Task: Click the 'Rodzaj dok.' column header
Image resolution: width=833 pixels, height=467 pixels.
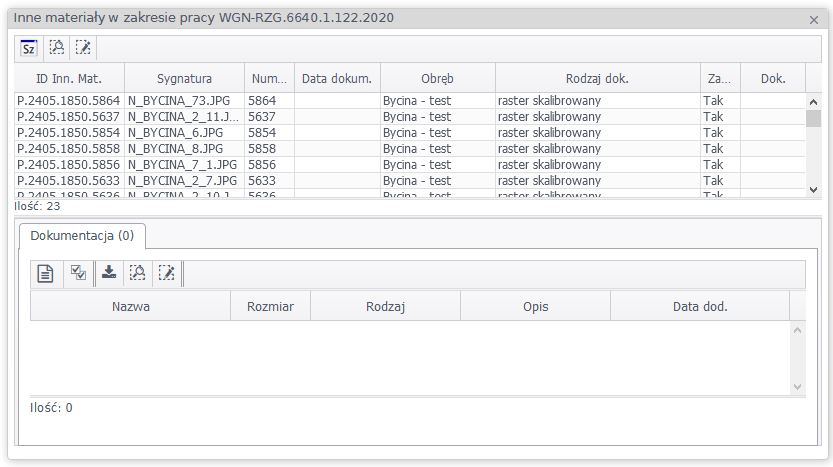Action: (596, 78)
